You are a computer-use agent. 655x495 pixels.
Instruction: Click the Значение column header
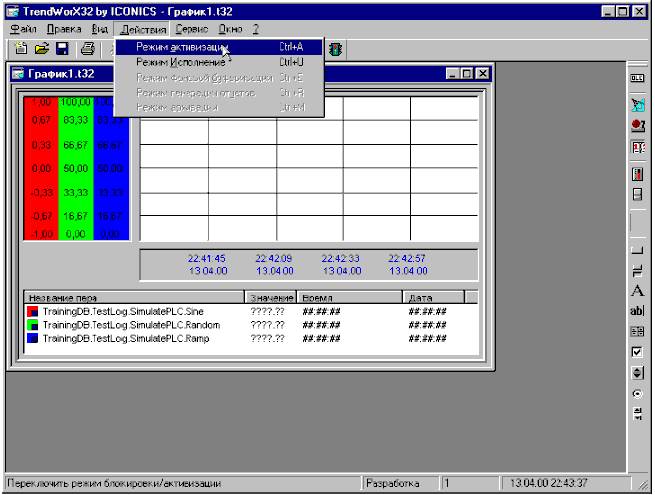point(271,297)
